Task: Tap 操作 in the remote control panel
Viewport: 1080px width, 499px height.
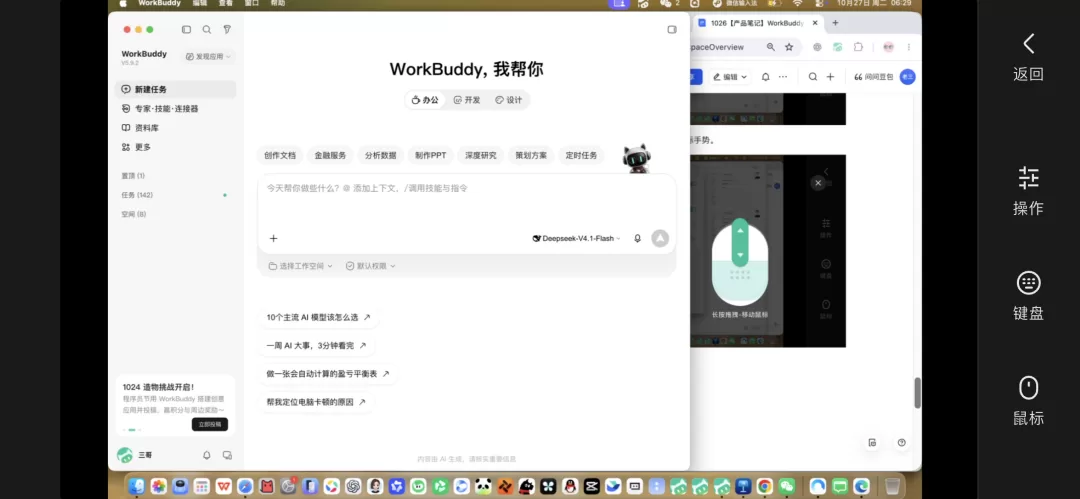Action: click(x=1028, y=191)
